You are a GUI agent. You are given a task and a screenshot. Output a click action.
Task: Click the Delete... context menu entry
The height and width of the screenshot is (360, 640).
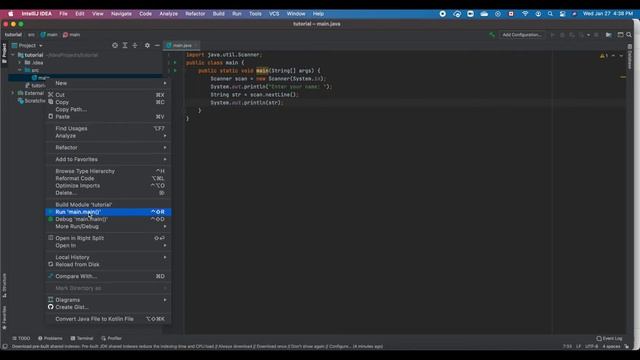pyautogui.click(x=108, y=193)
